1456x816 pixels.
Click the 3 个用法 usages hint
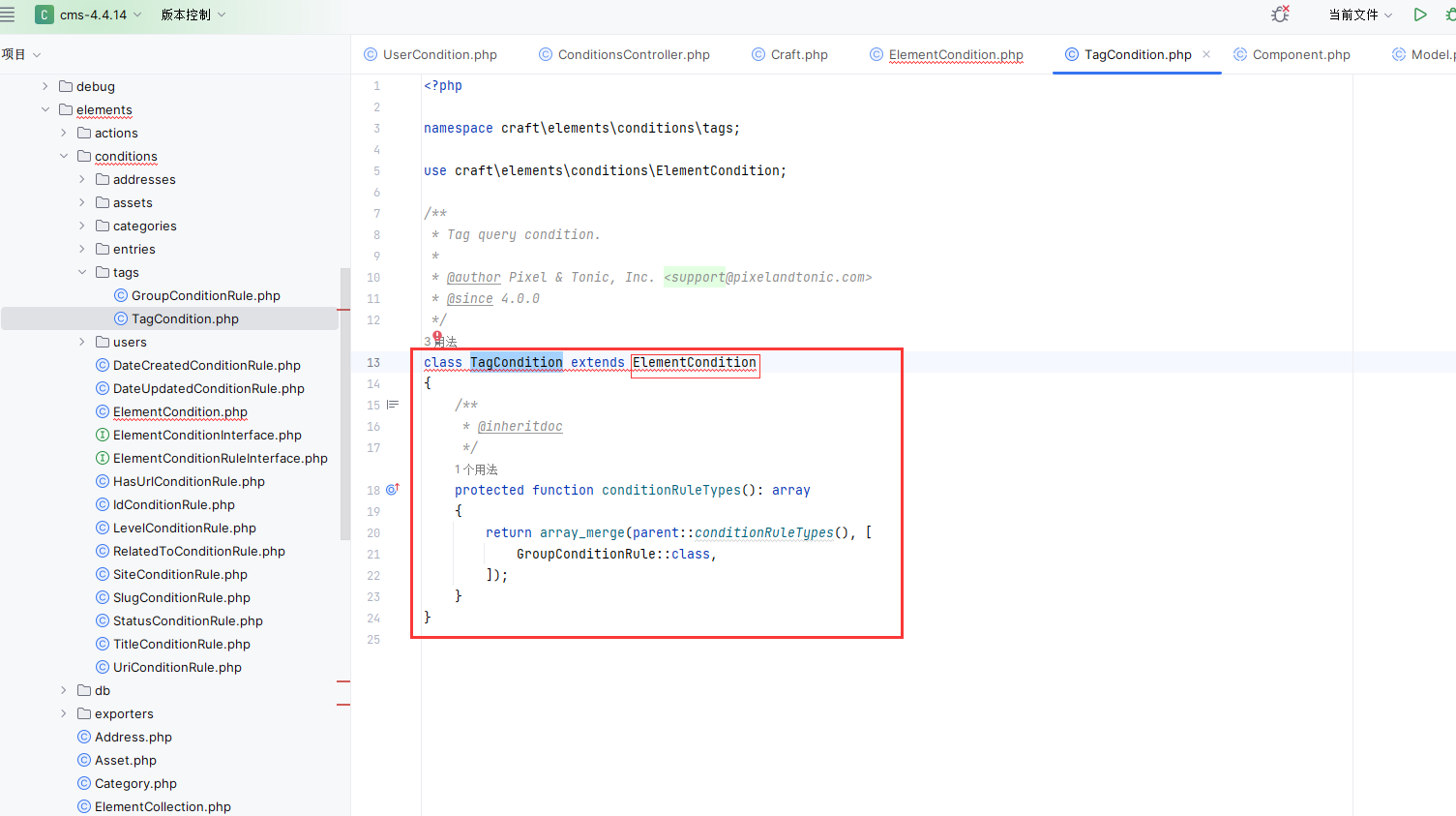point(440,342)
